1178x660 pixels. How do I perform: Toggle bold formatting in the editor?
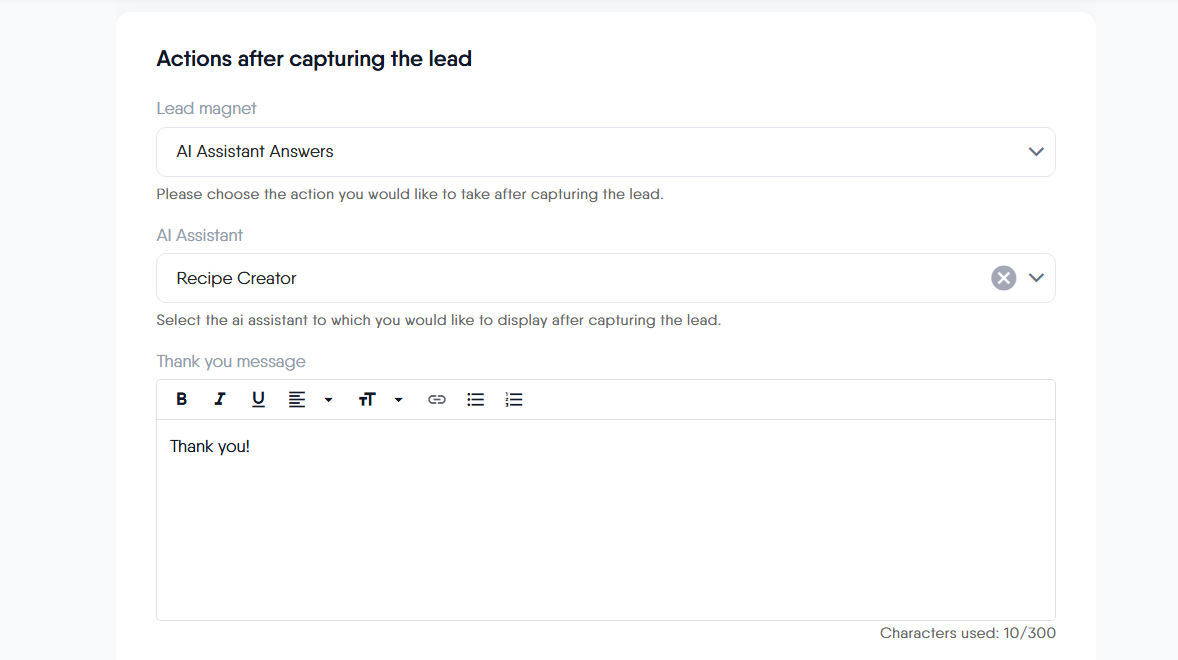coord(182,399)
